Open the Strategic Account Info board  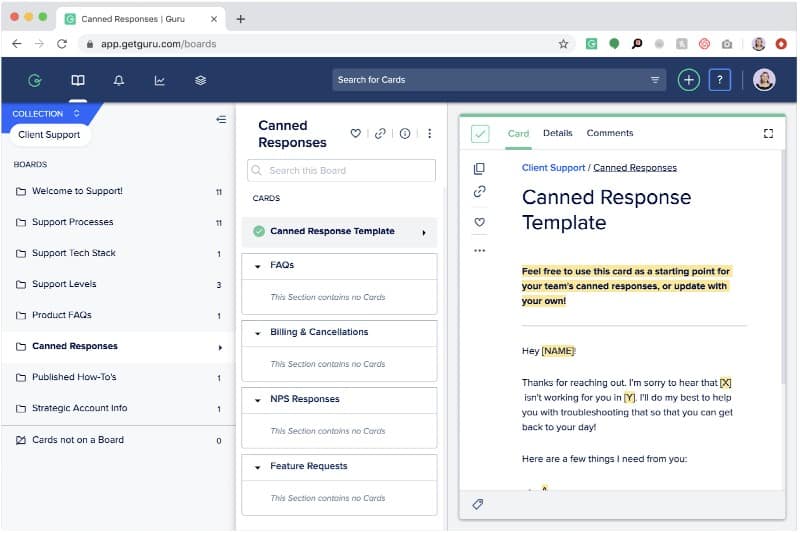tap(118, 409)
